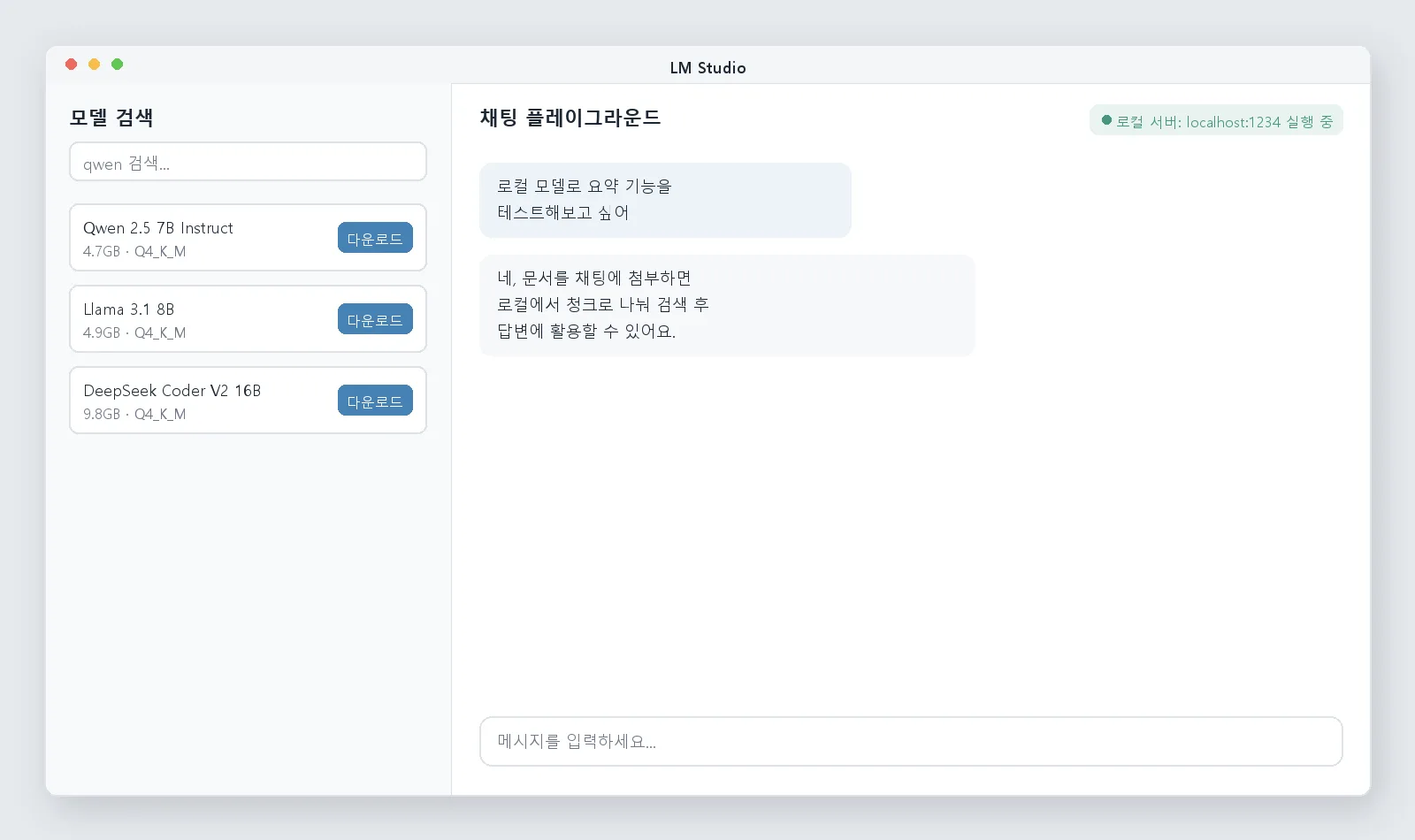
Task: Click the qwen model search field
Action: (x=248, y=162)
